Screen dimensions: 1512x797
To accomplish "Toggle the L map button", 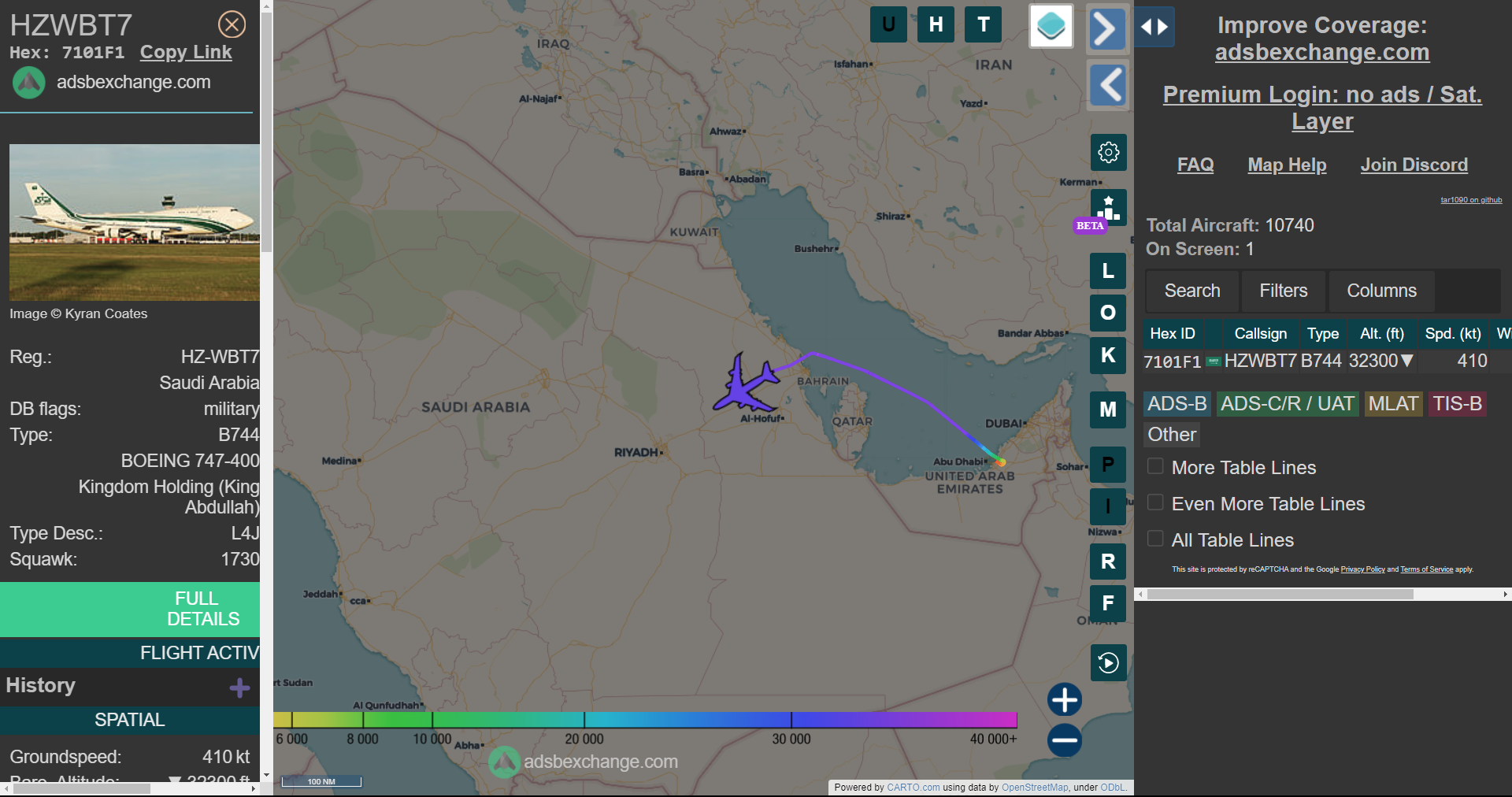I will point(1108,271).
